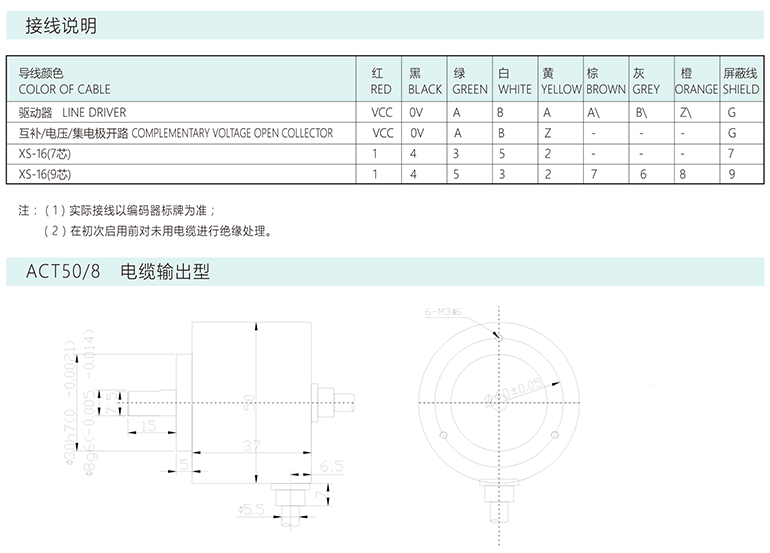
Task: Select orange value 8 in XS-16(9芯) row
Action: (x=683, y=174)
